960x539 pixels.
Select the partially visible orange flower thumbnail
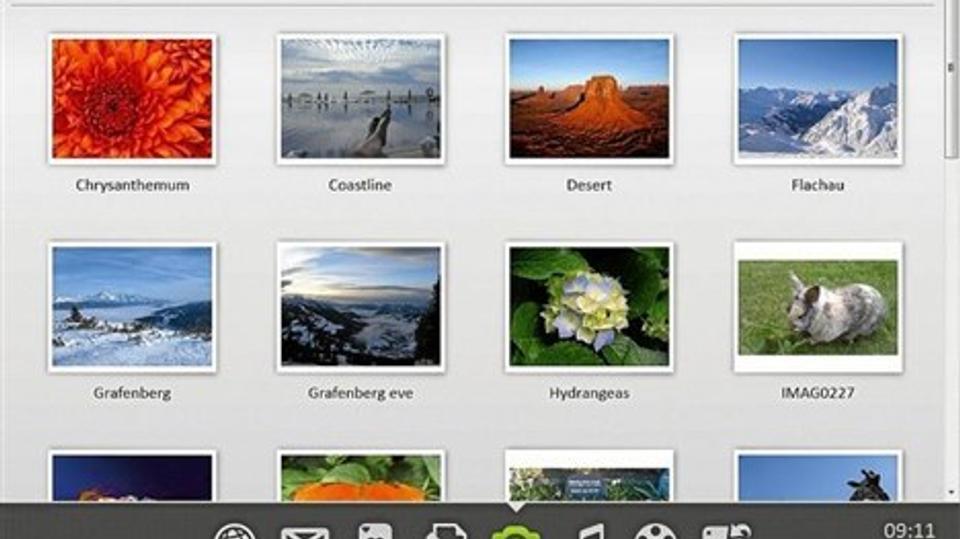pyautogui.click(x=361, y=477)
